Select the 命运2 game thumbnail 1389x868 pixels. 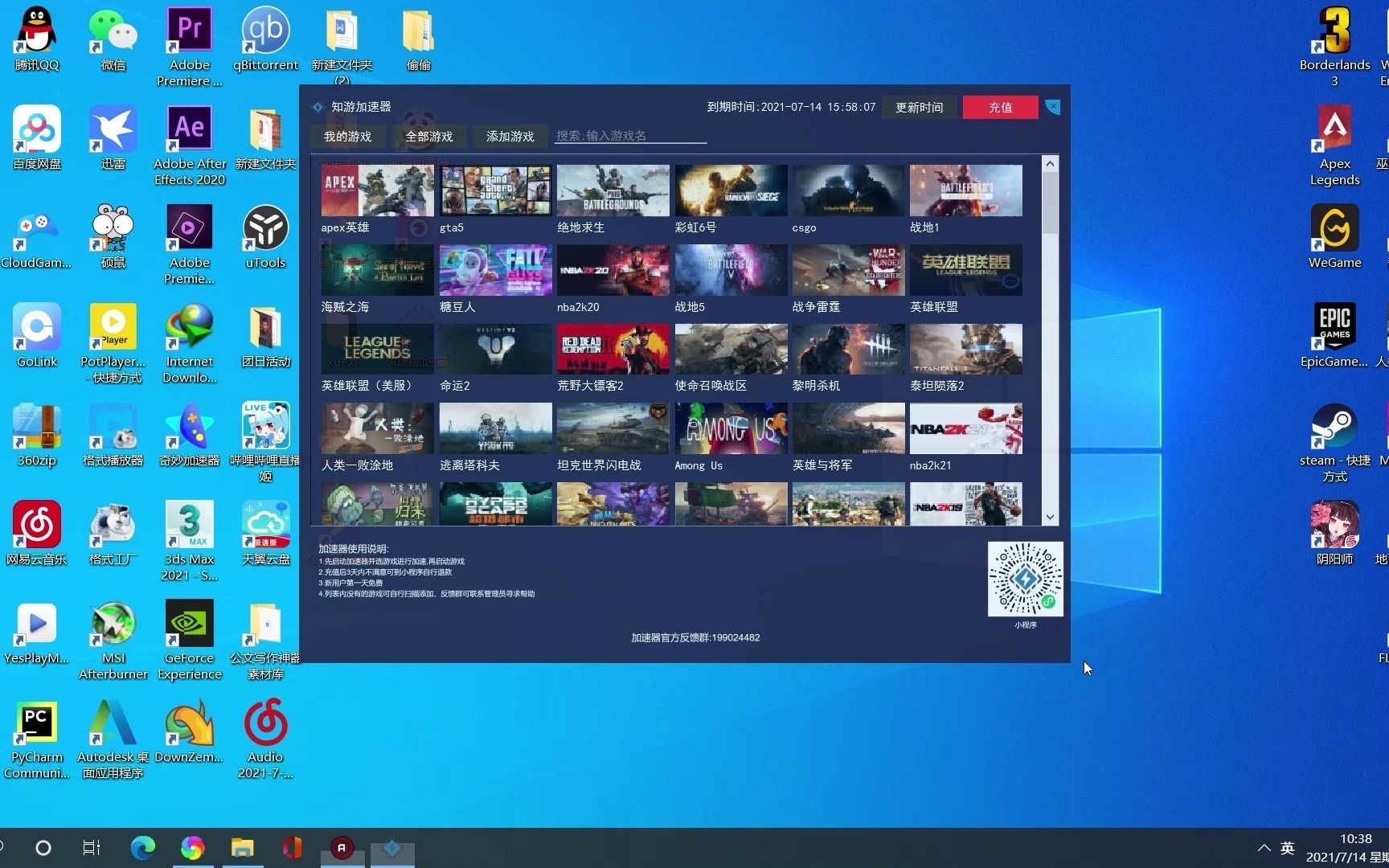(495, 349)
